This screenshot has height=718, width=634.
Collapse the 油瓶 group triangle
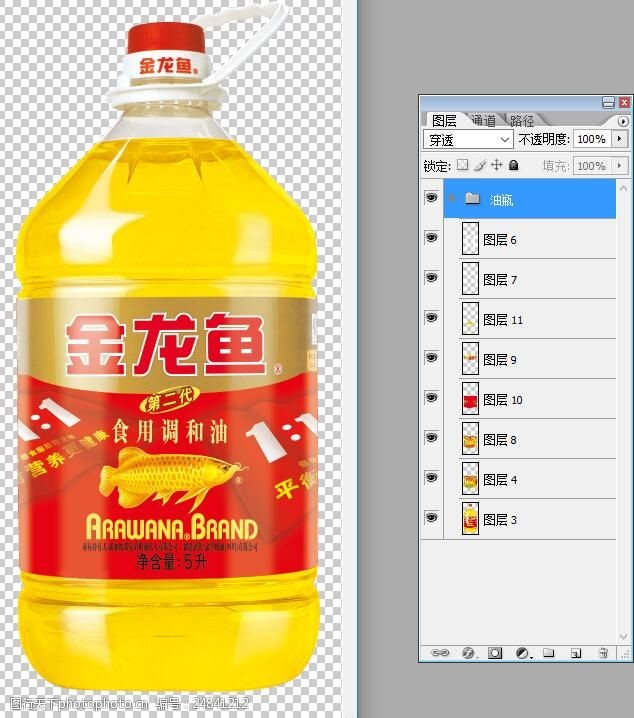(x=452, y=199)
